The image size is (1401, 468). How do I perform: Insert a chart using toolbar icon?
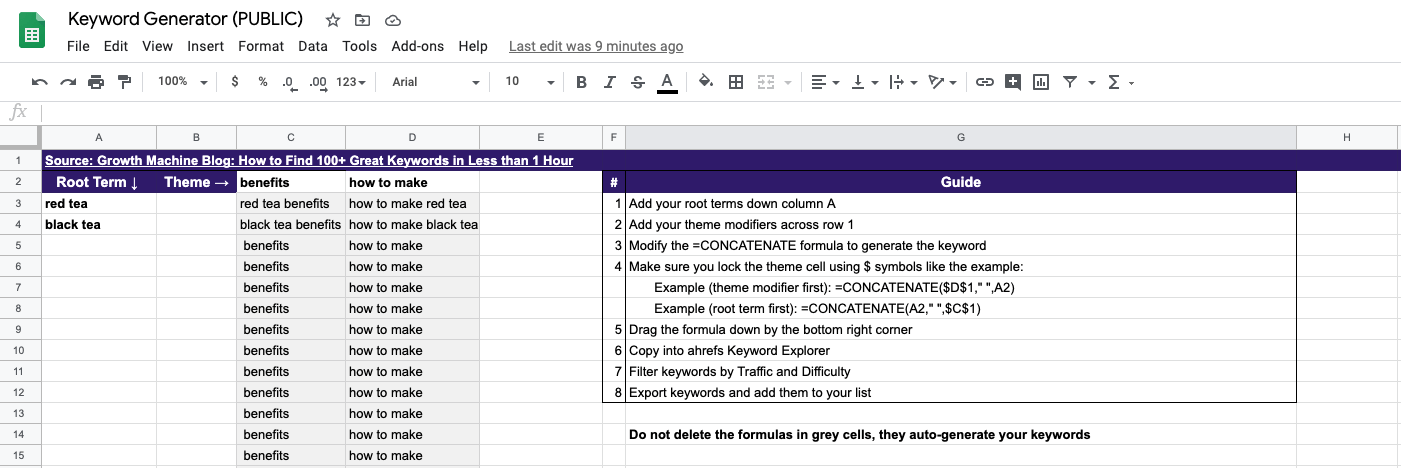pyautogui.click(x=1041, y=82)
